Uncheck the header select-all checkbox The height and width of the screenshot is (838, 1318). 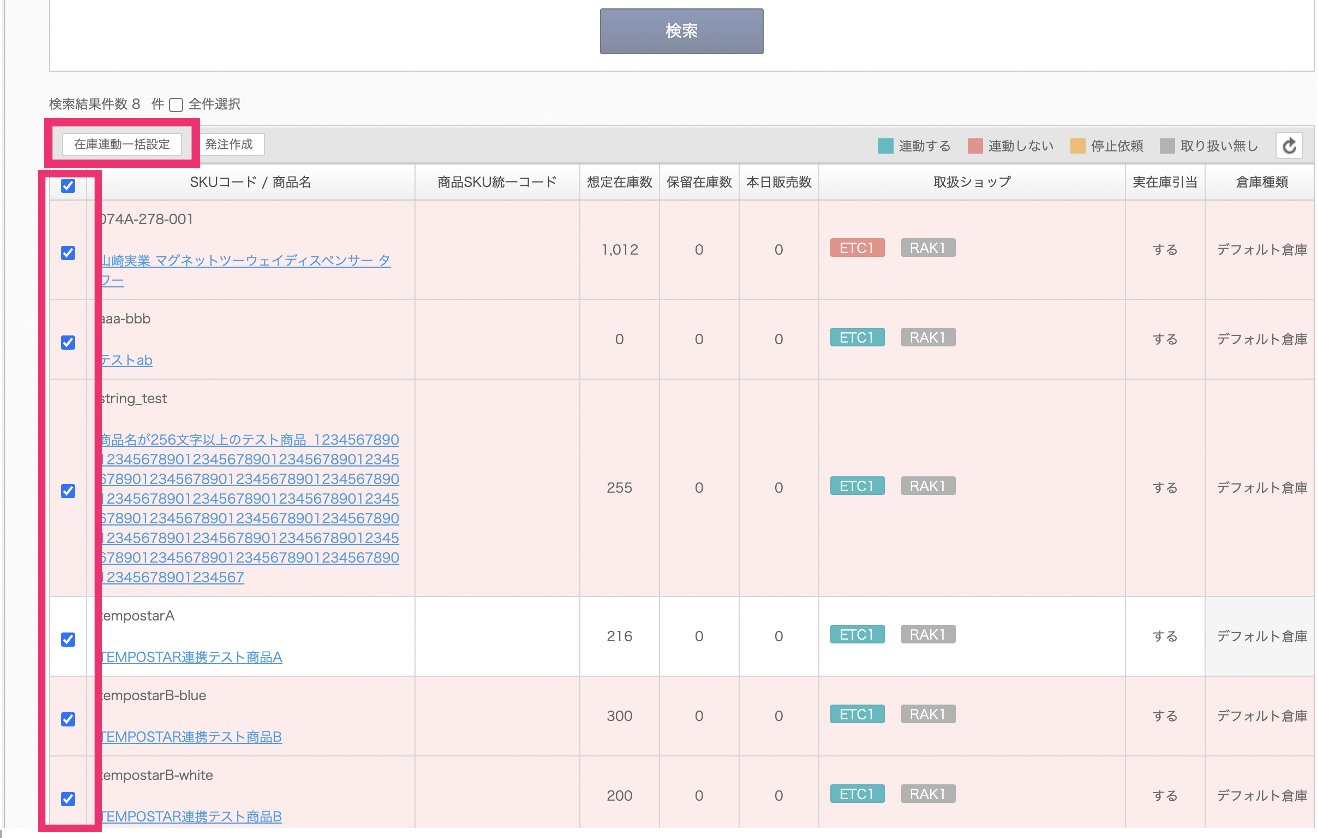point(68,185)
